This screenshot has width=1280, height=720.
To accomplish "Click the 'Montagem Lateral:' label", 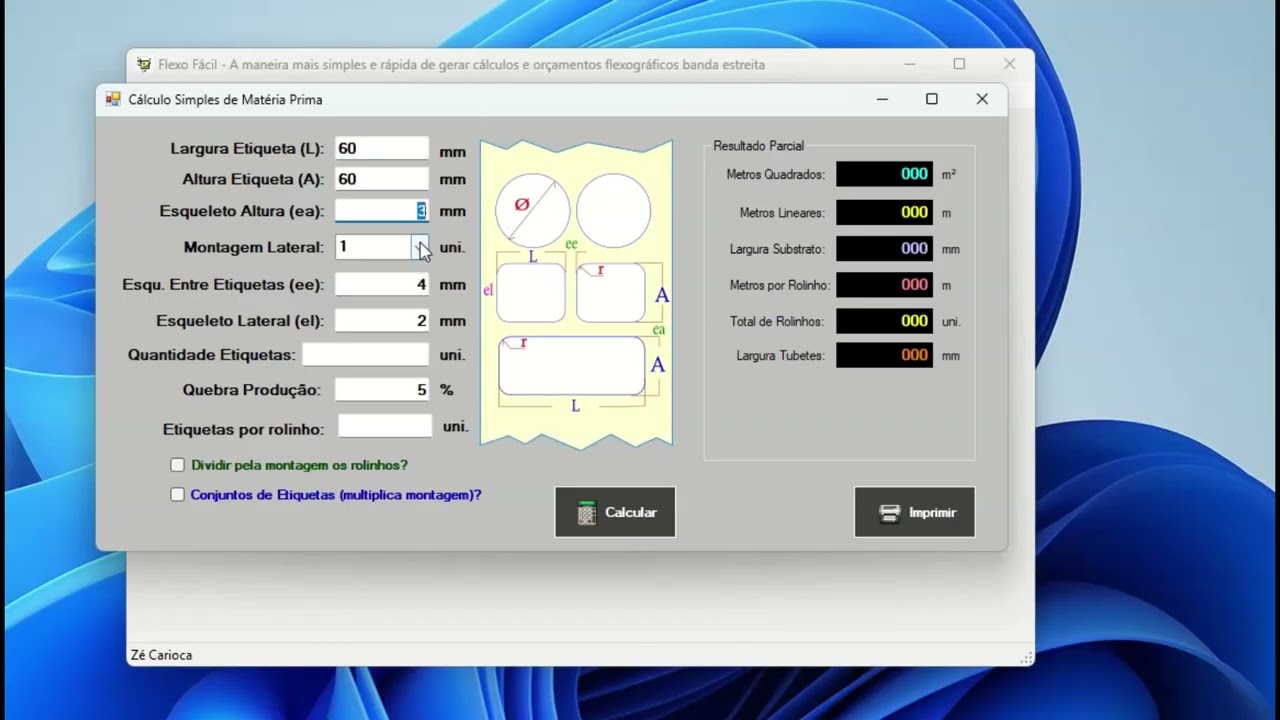I will [254, 247].
